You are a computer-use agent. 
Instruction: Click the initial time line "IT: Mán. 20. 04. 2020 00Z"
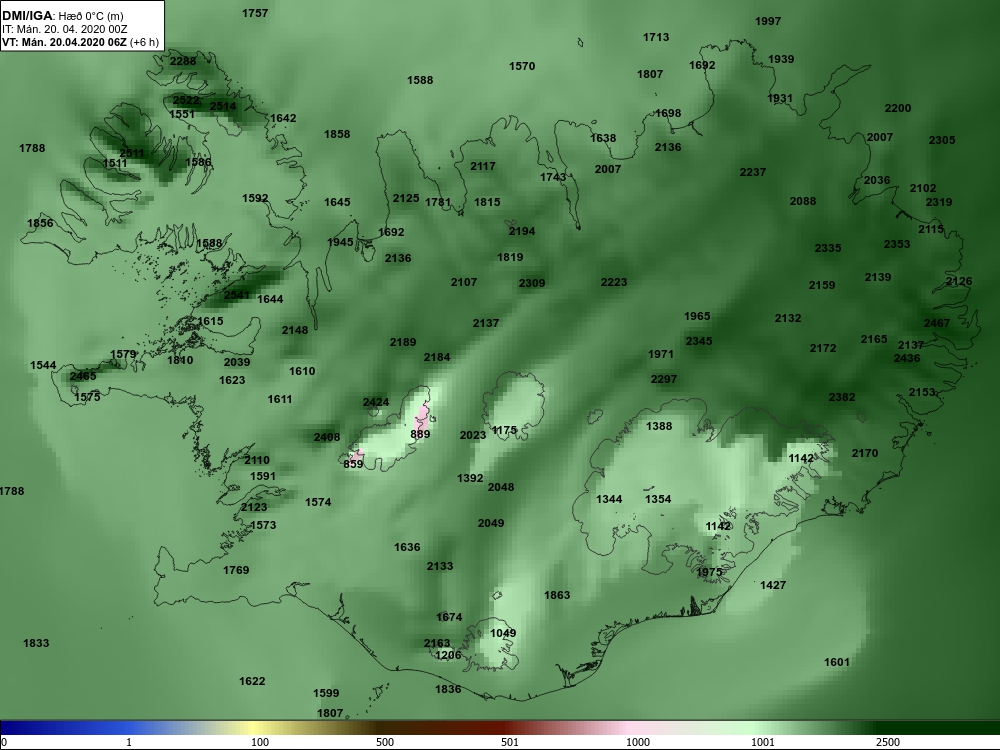65,29
